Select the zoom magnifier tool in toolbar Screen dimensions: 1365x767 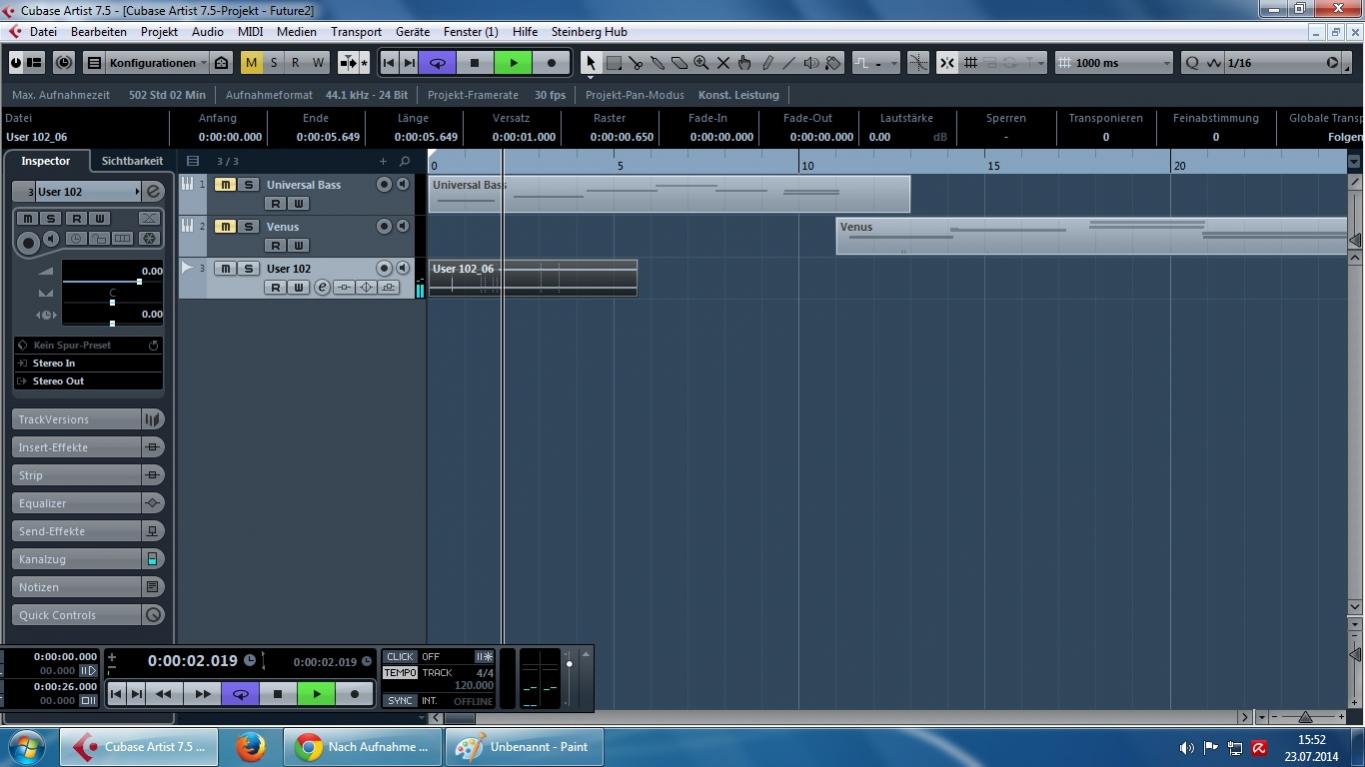point(701,63)
